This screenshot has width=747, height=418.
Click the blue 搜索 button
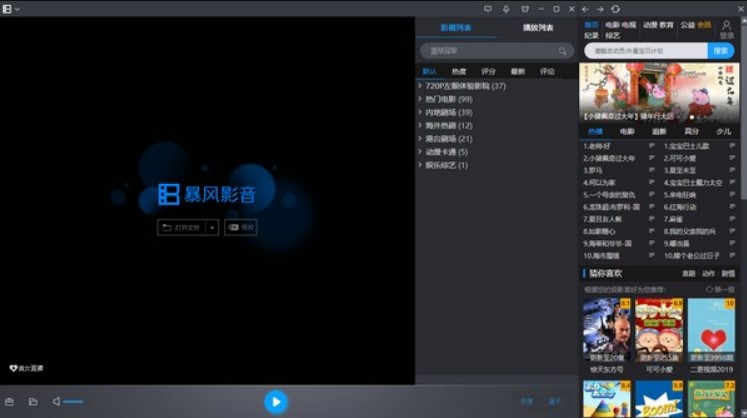pyautogui.click(x=721, y=51)
